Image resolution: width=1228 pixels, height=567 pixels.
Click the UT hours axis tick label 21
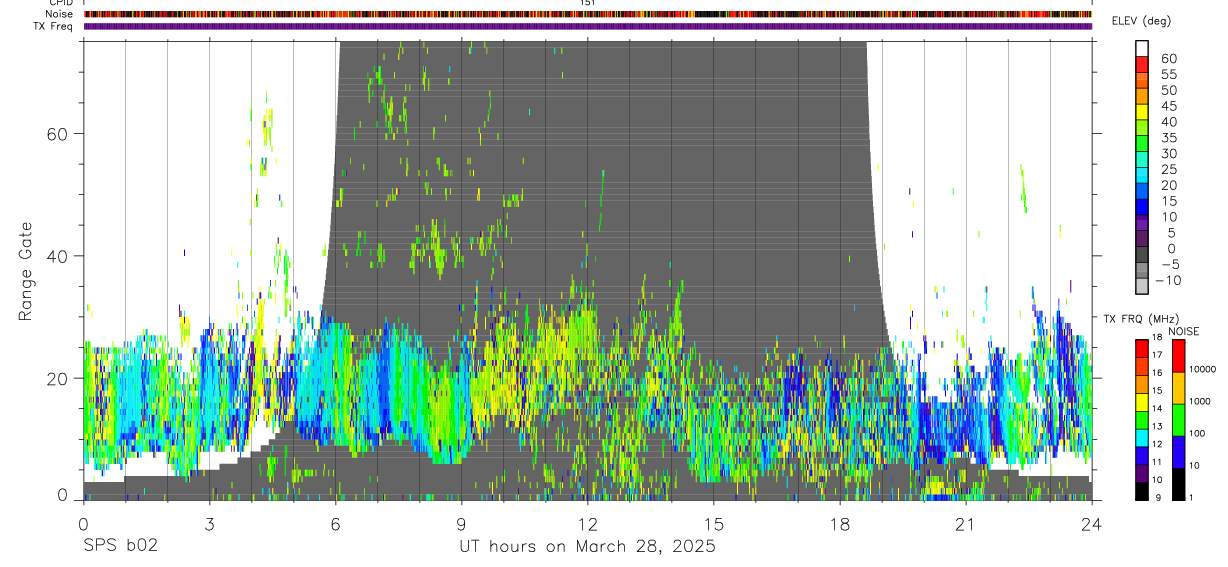click(965, 523)
